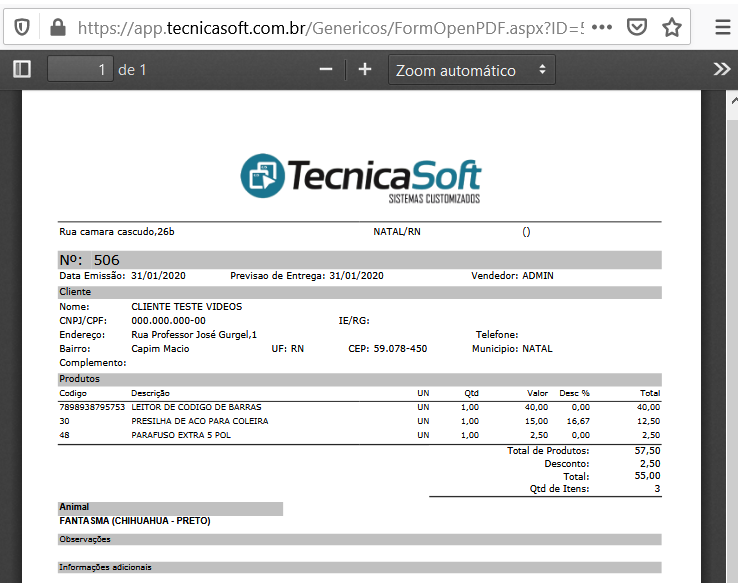738x583 pixels.
Task: Click the site security padlock icon
Action: click(58, 27)
